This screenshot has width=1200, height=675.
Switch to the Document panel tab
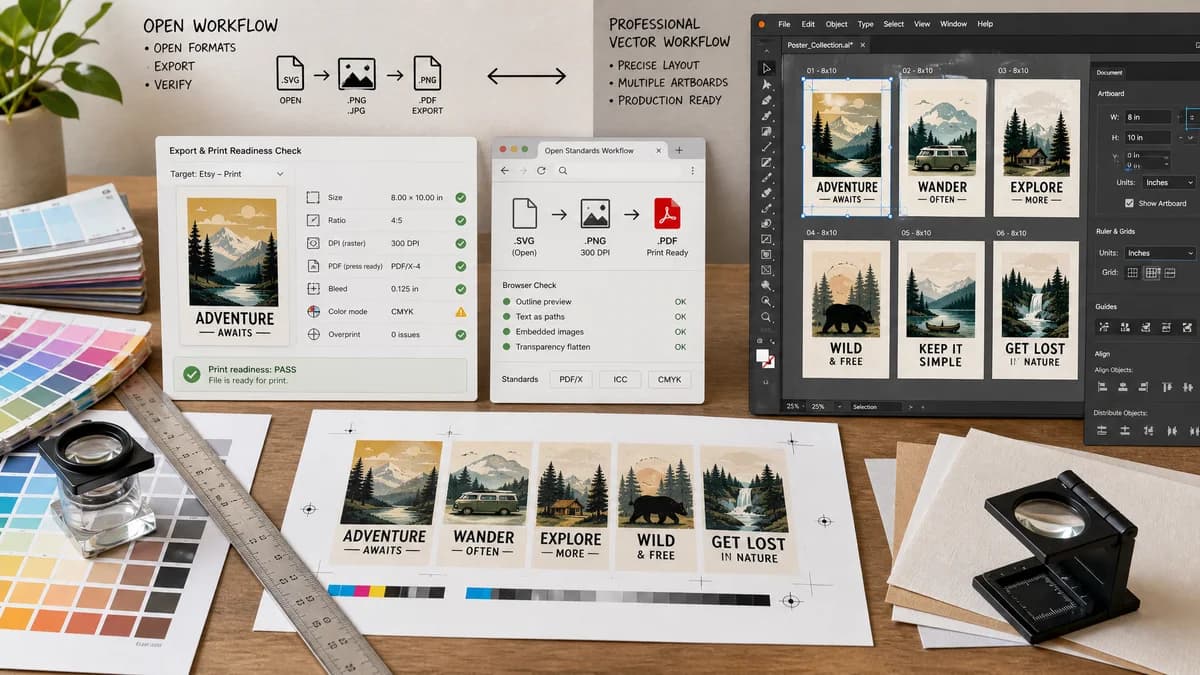pyautogui.click(x=1109, y=72)
